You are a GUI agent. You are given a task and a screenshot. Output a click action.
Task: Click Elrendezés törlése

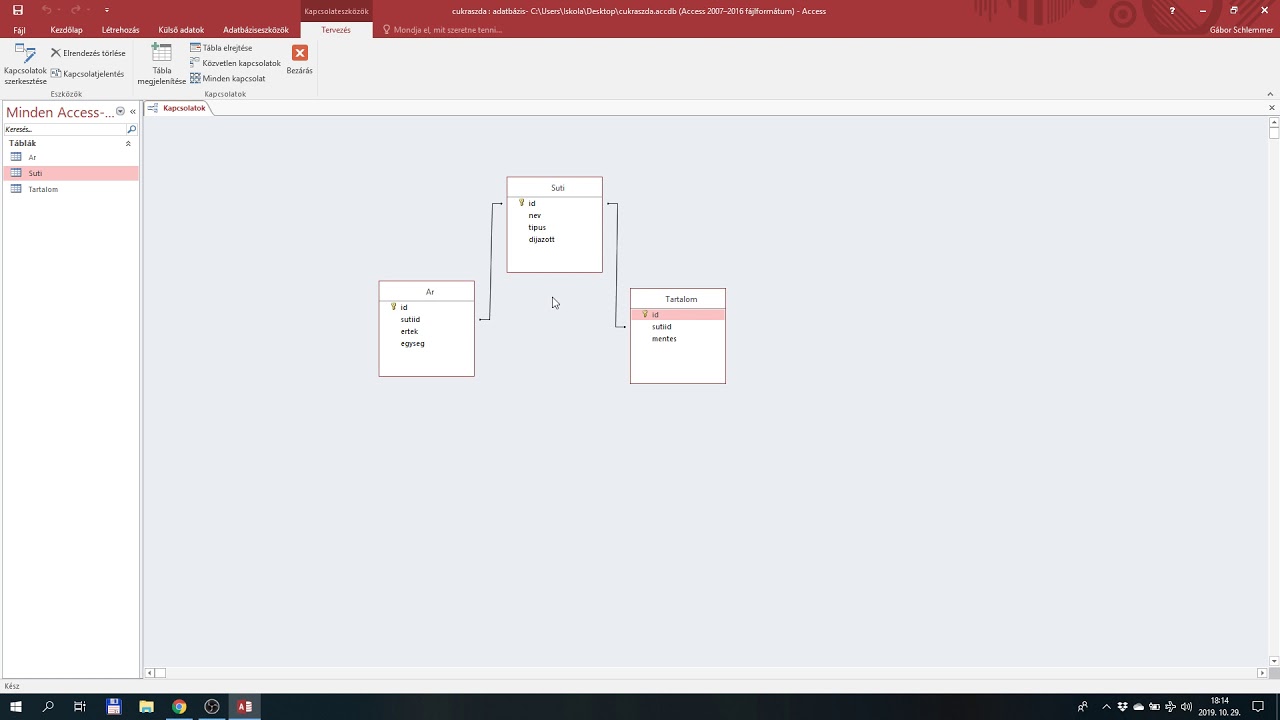[x=88, y=53]
